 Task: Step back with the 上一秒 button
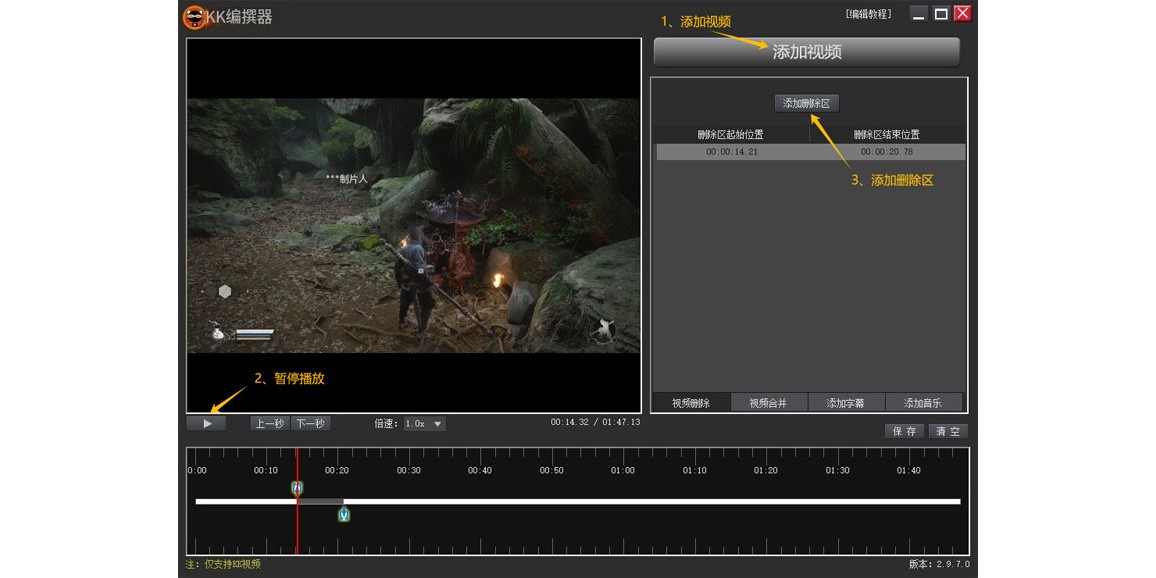click(x=269, y=424)
